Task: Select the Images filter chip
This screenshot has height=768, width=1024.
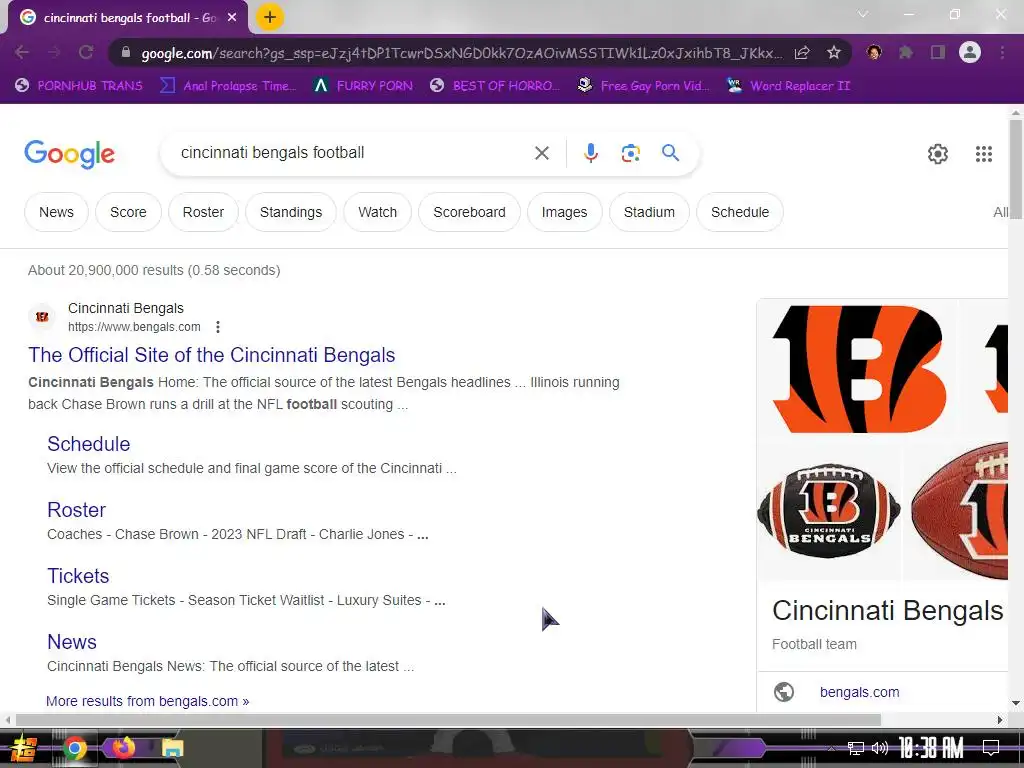Action: (564, 212)
